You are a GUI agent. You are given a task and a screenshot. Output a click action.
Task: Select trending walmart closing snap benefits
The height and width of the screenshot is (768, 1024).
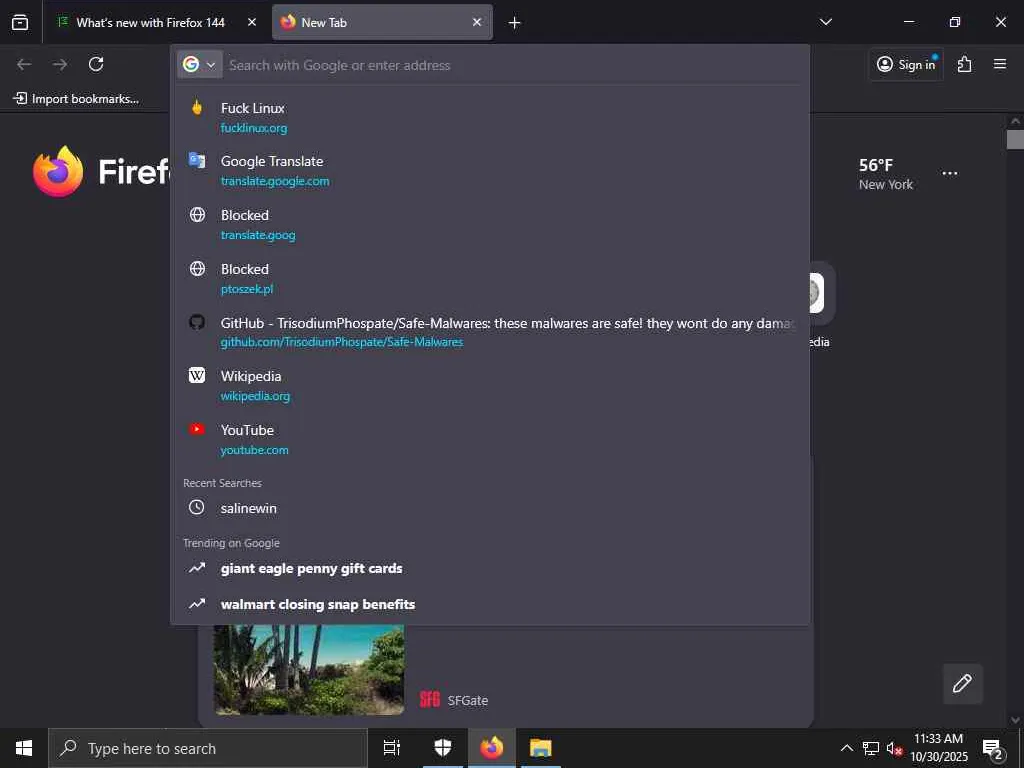tap(318, 605)
